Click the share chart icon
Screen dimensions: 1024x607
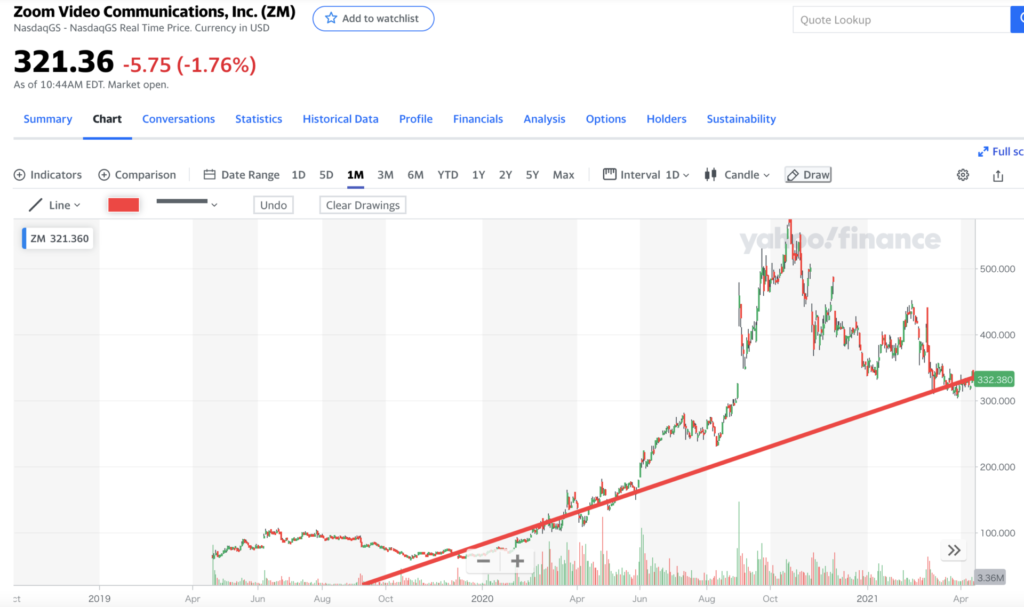click(x=998, y=175)
